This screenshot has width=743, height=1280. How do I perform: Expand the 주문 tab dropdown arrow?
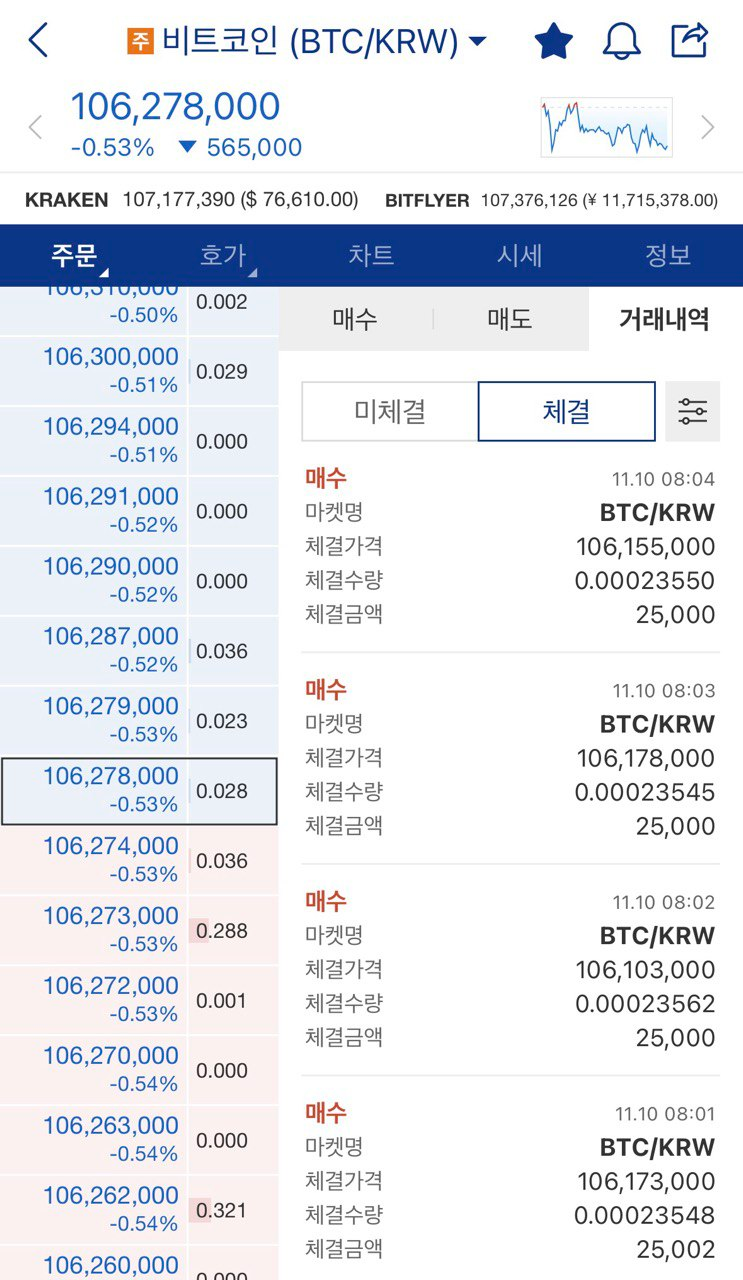pos(103,272)
